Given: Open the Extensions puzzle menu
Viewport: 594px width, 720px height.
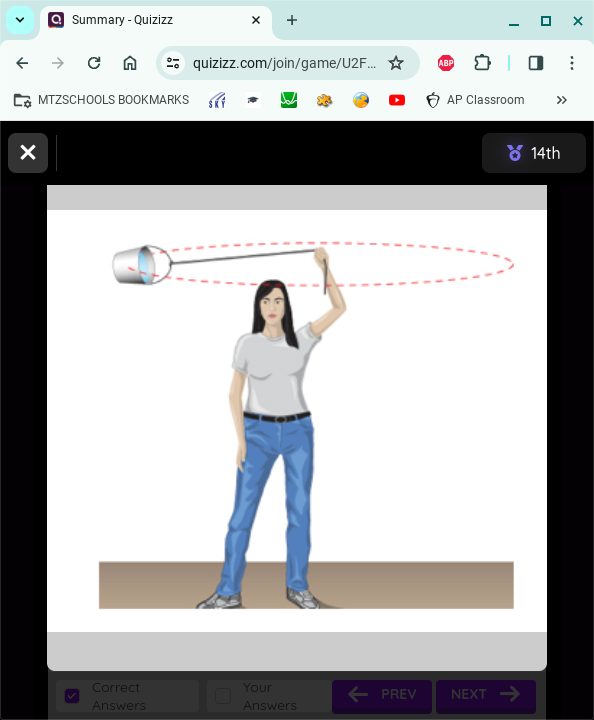Looking at the screenshot, I should coord(482,63).
